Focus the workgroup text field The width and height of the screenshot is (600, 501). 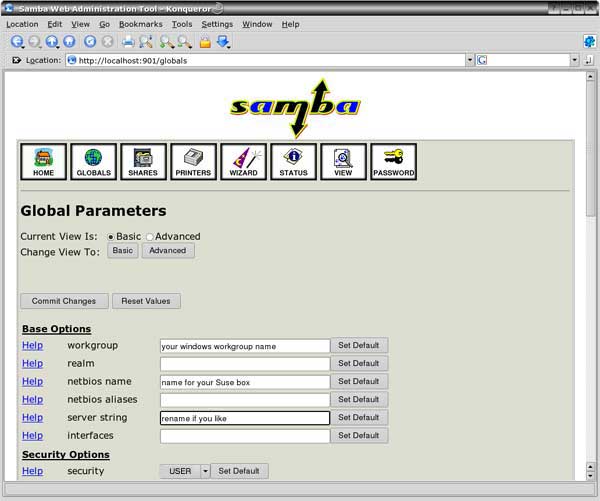pos(245,346)
